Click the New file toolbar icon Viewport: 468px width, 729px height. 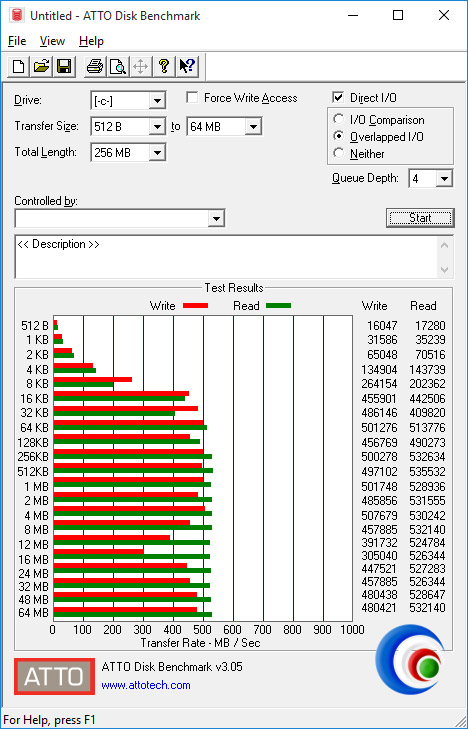(x=19, y=66)
